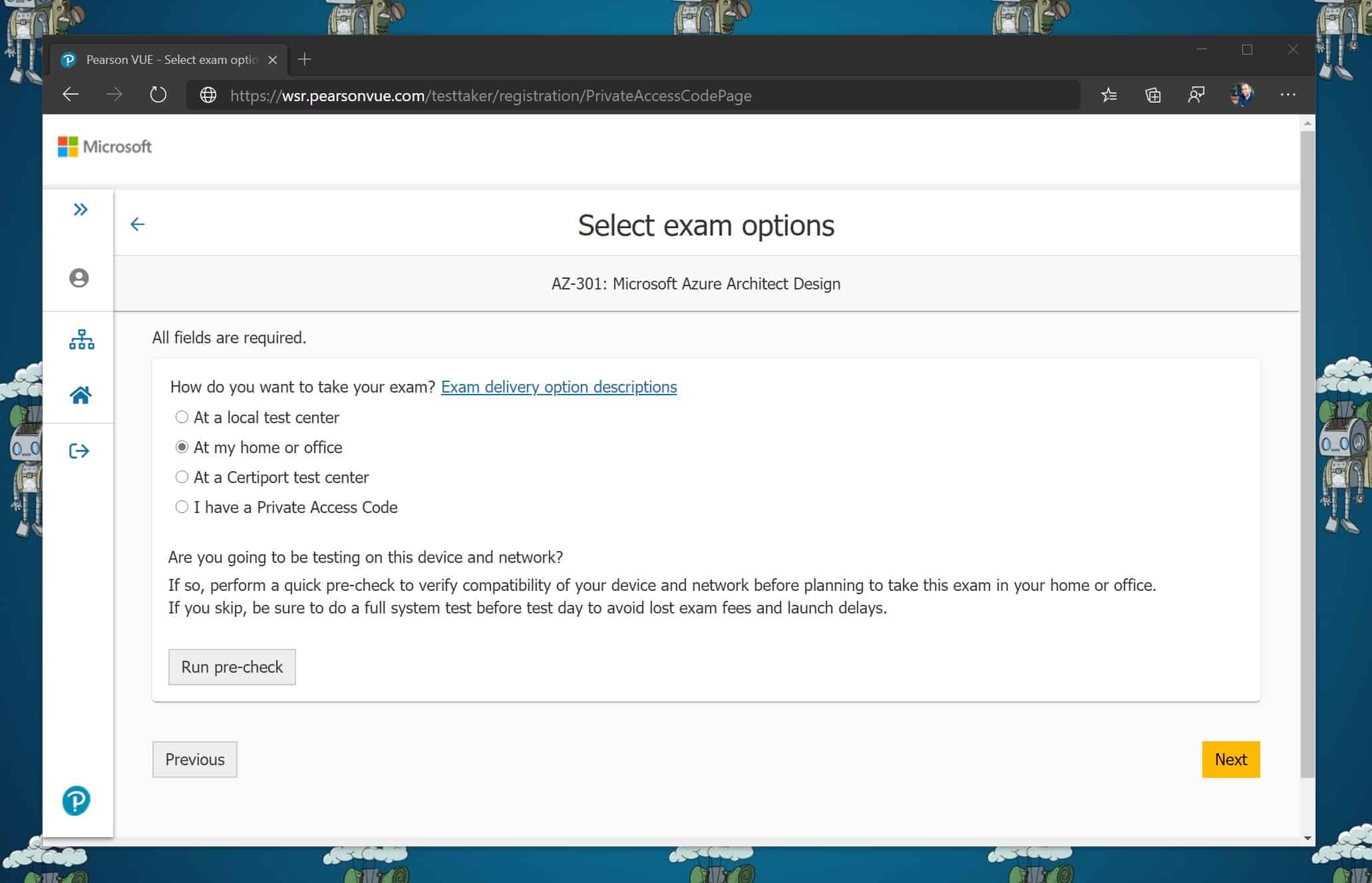Click the 'Next' button to proceed
Image resolution: width=1372 pixels, height=883 pixels.
click(1230, 759)
